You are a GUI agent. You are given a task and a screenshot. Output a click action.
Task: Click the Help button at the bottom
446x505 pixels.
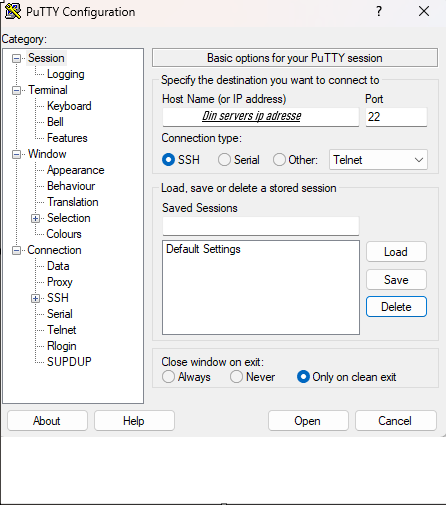[x=134, y=421]
